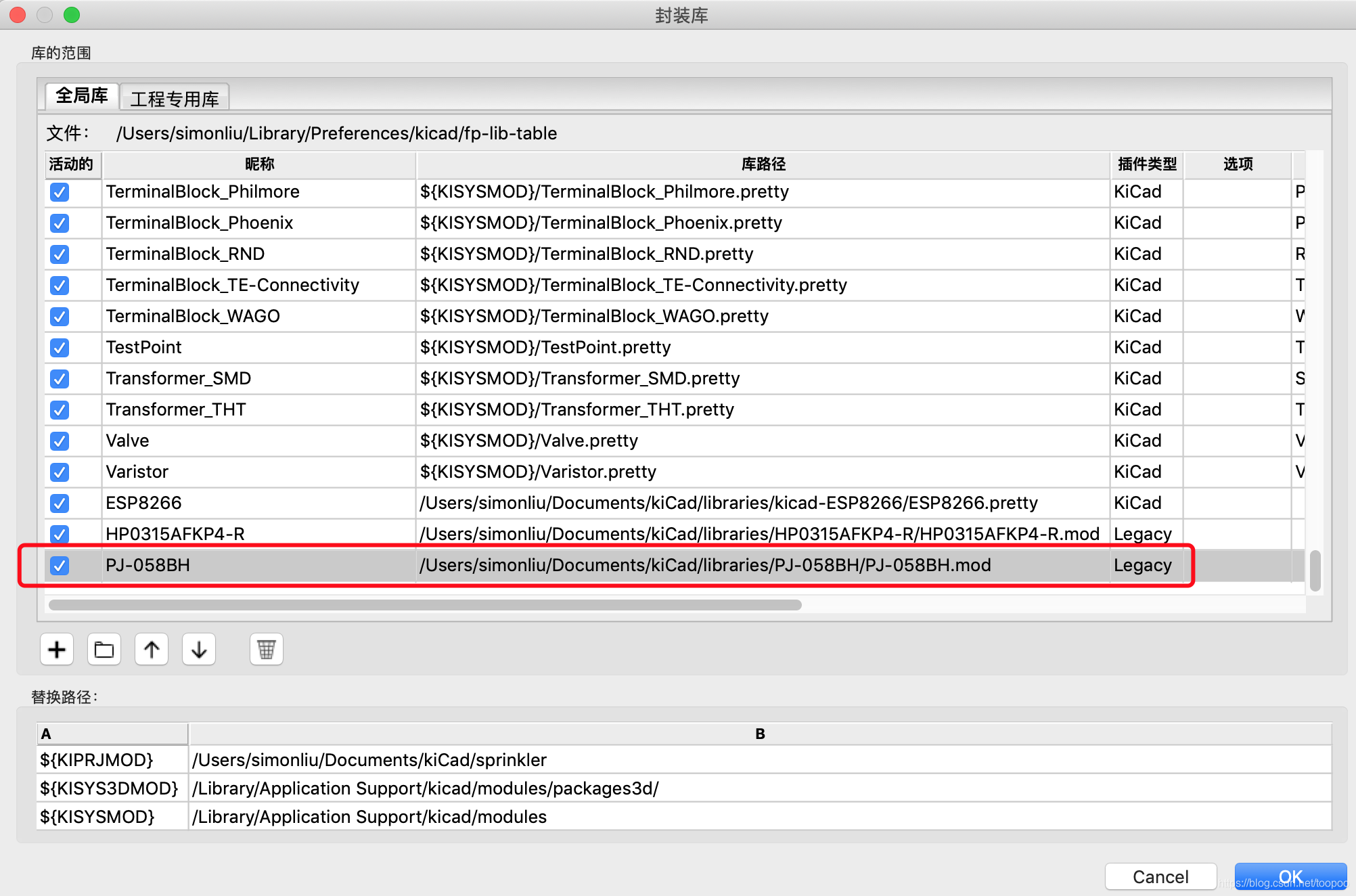This screenshot has height=896, width=1356.
Task: Click the 昵称 column header
Action: [259, 164]
